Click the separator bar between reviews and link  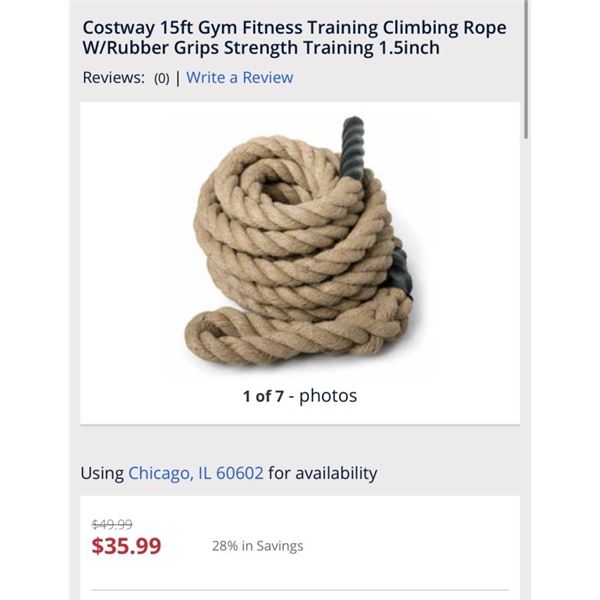tap(178, 78)
